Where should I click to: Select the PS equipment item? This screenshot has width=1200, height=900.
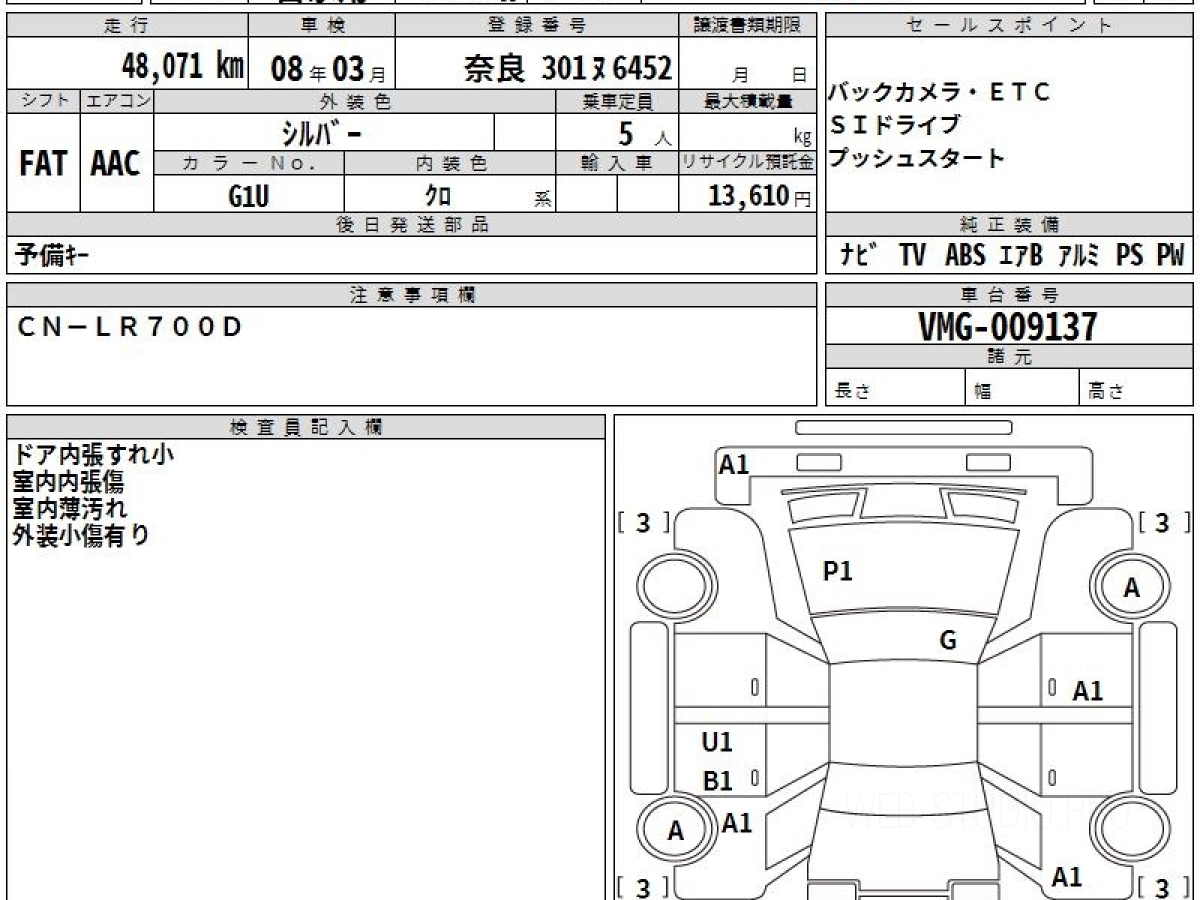pyautogui.click(x=1130, y=255)
